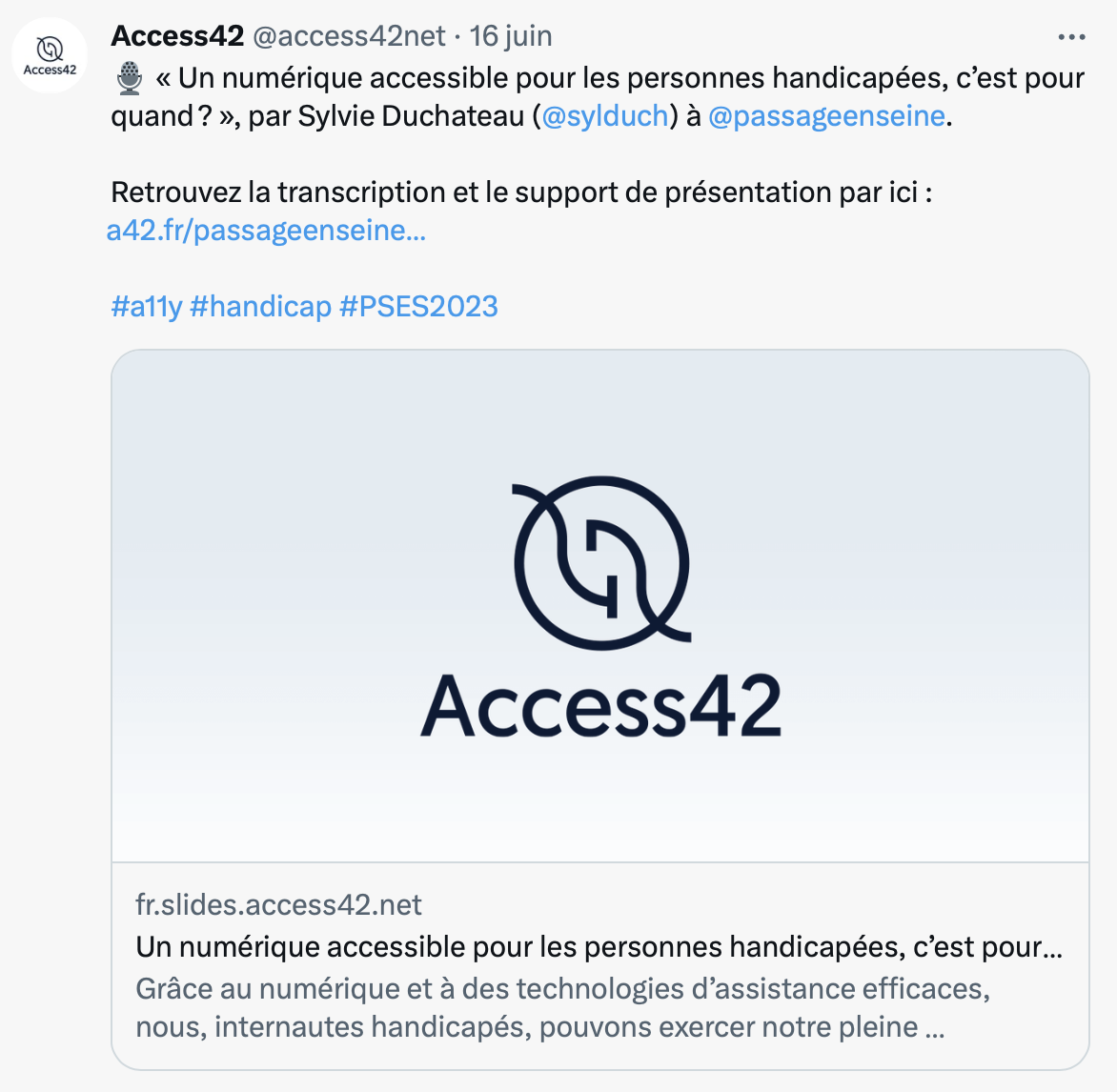Click the @access42net handle
1117x1092 pixels.
(x=349, y=36)
